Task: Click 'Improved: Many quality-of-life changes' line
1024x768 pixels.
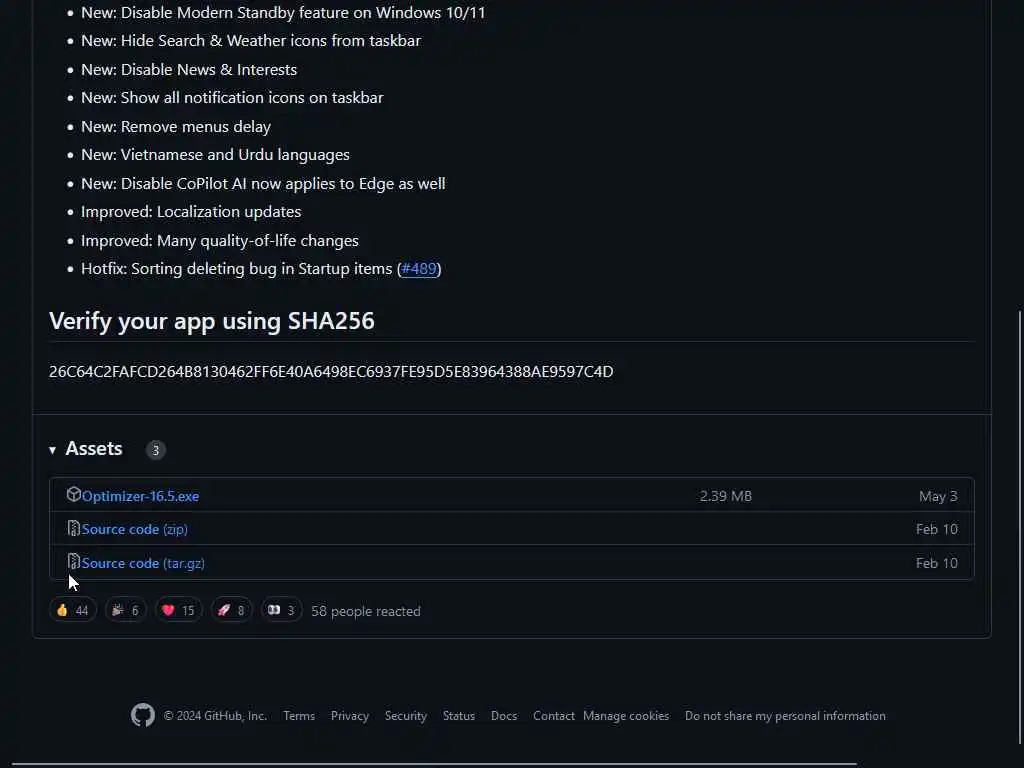Action: (x=219, y=240)
